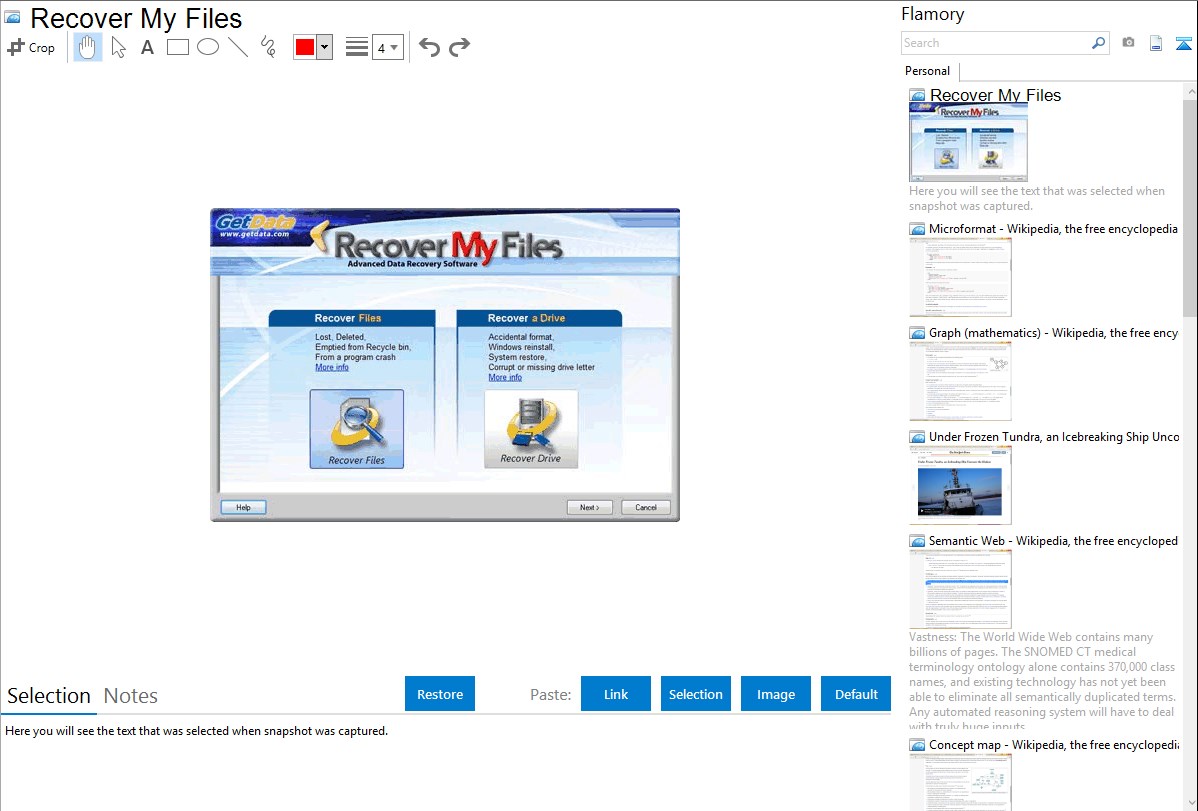Select the 'Microformat - Wikipedia, the free encyclopedia' title
Viewport: 1198px width, 811px height.
1053,229
